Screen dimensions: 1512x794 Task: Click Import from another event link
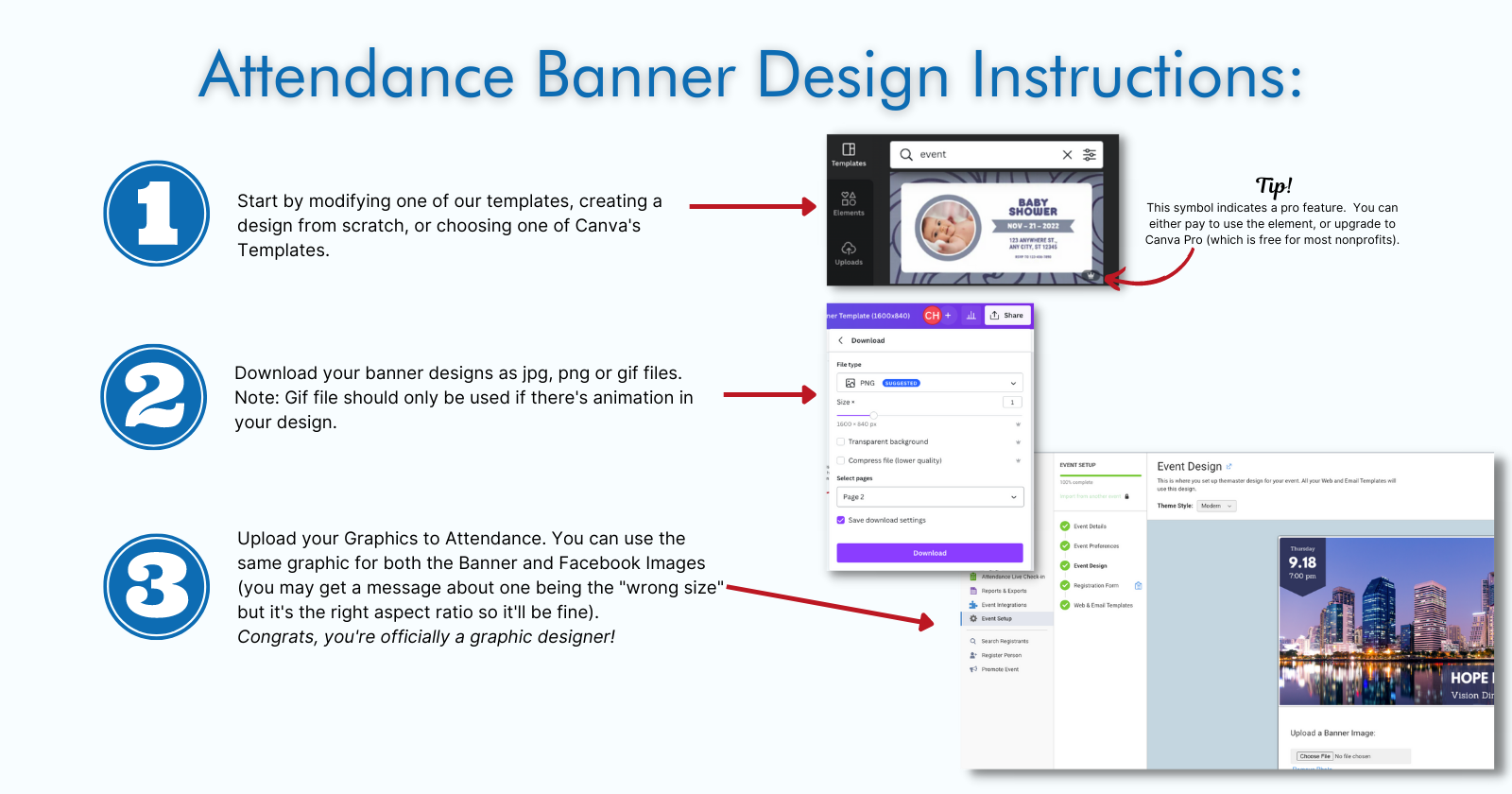pyautogui.click(x=1091, y=496)
